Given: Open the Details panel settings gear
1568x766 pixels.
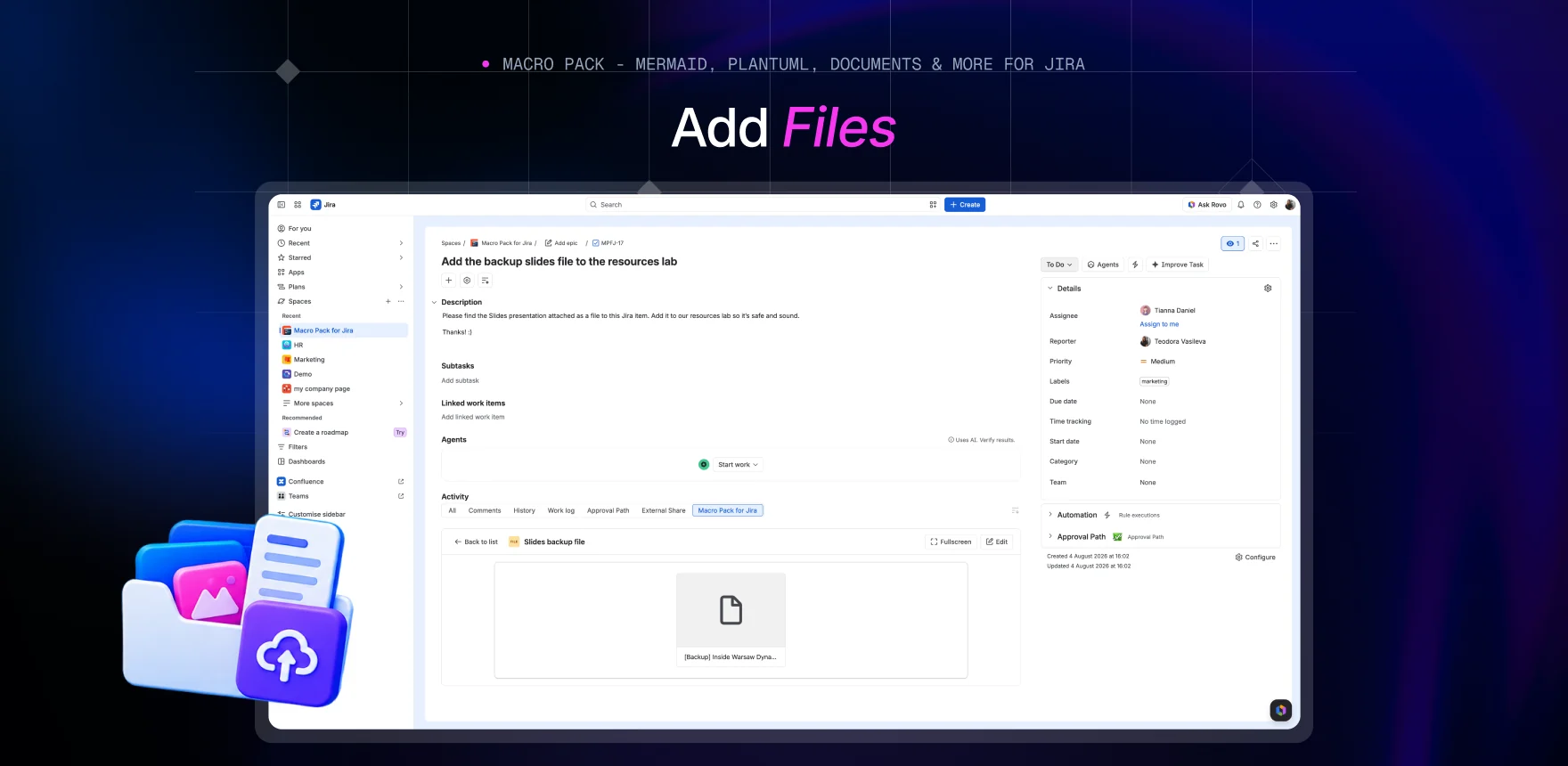Looking at the screenshot, I should point(1268,289).
